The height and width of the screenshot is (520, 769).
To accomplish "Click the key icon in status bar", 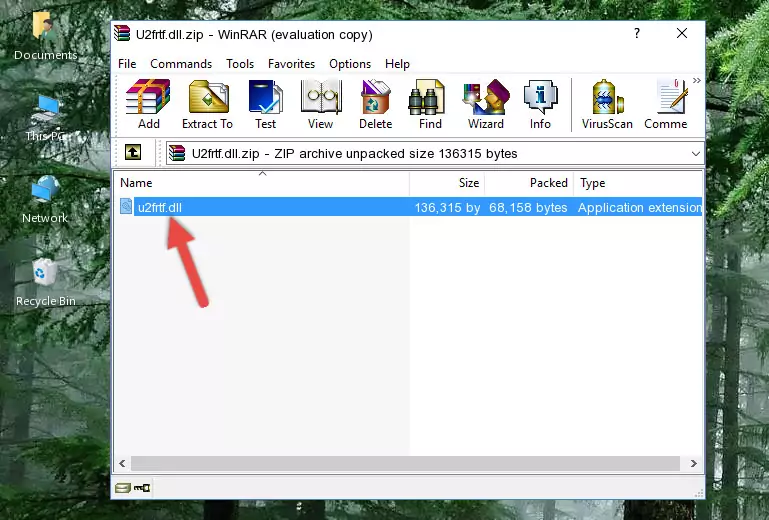I will [x=142, y=488].
